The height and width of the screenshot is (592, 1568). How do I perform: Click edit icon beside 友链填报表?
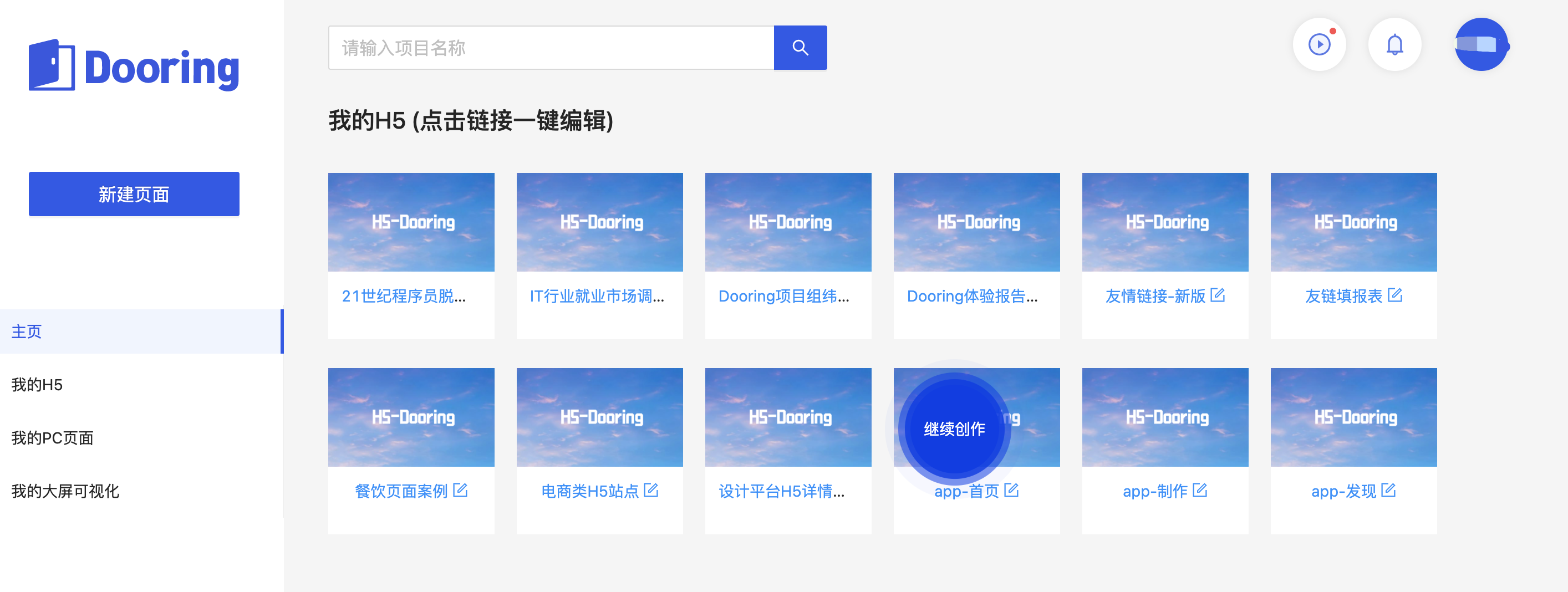tap(1394, 295)
